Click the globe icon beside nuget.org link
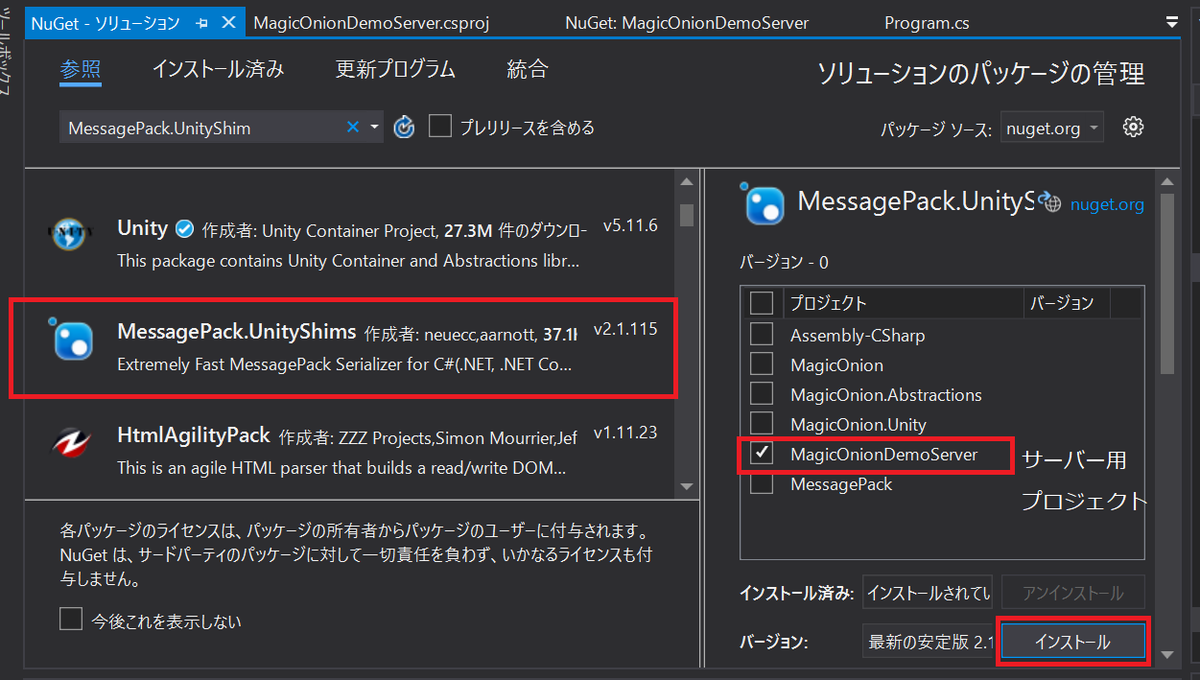 1050,203
